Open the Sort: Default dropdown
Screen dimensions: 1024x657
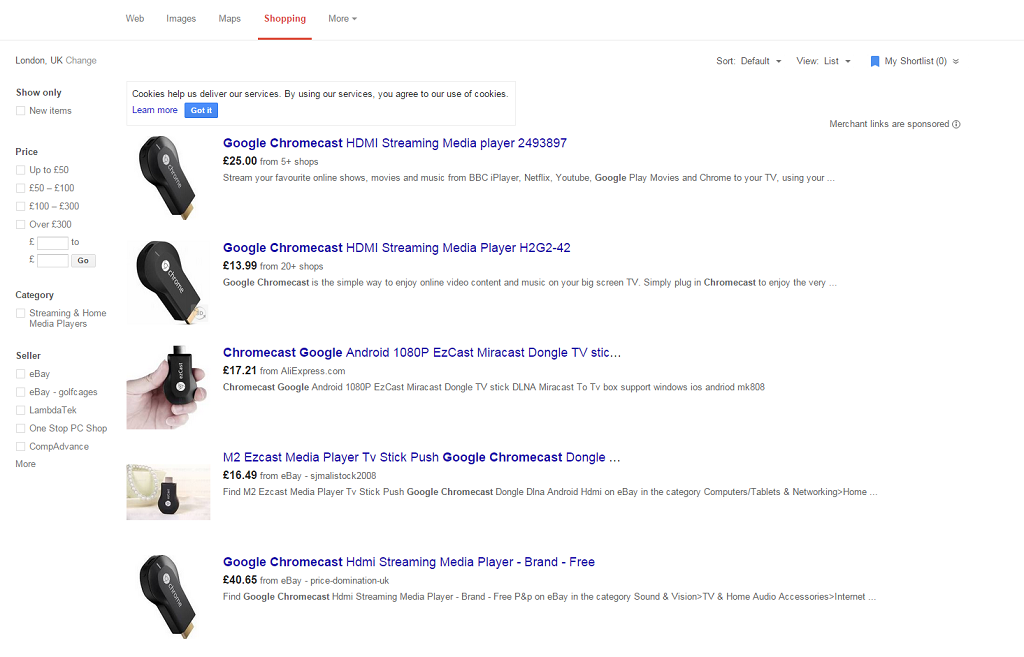[748, 61]
